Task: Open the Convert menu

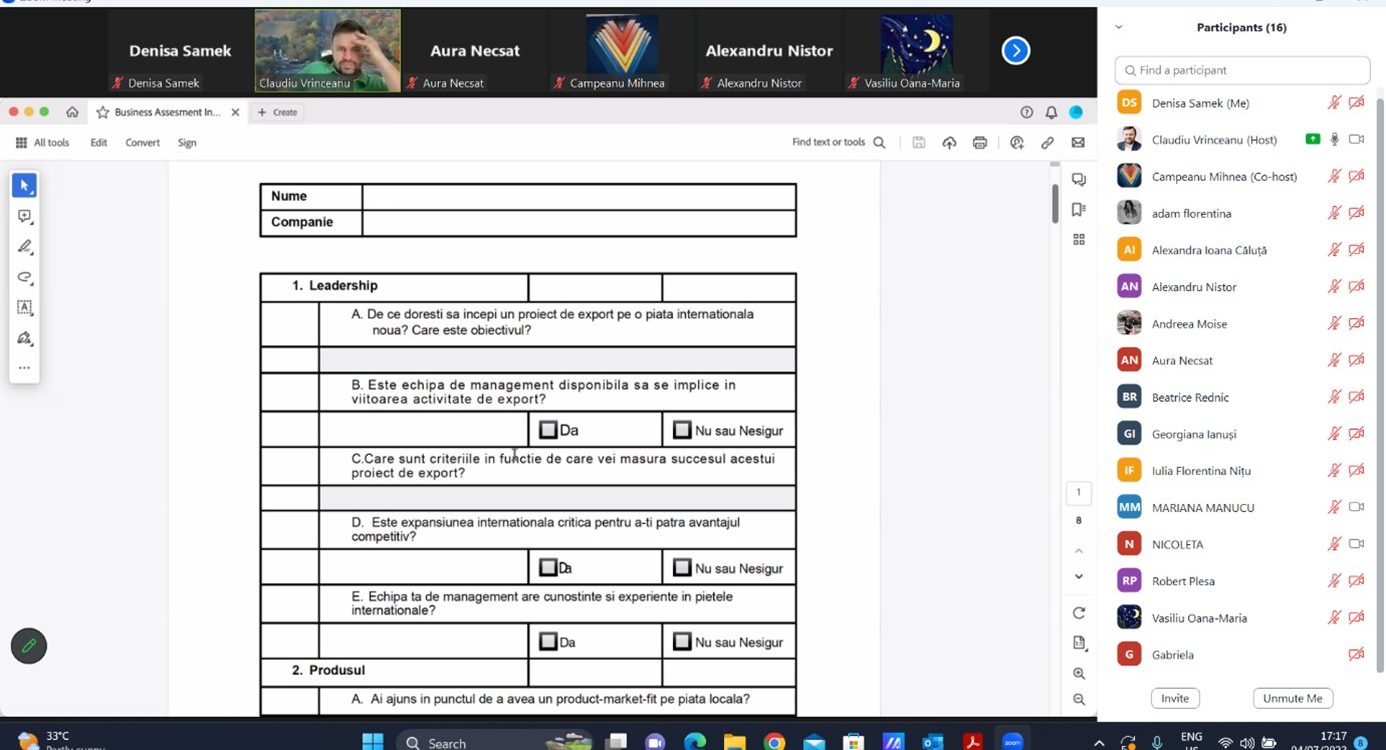Action: coord(142,143)
